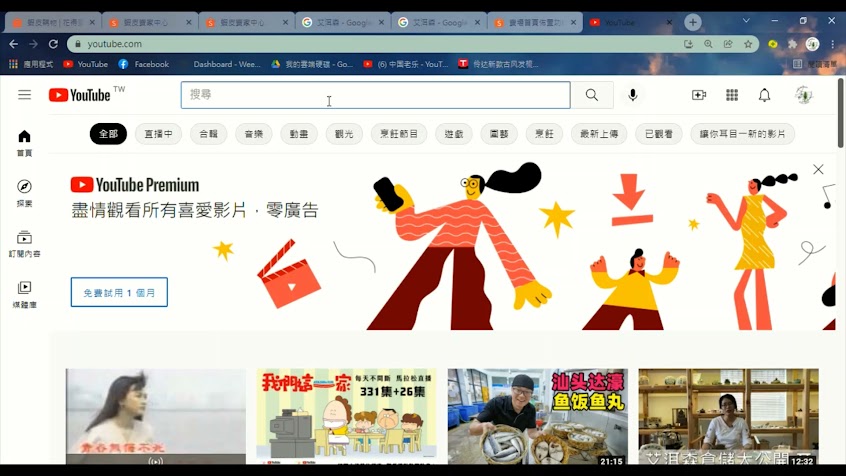Click the zoom magnifier in address bar
The image size is (846, 476).
pos(708,44)
